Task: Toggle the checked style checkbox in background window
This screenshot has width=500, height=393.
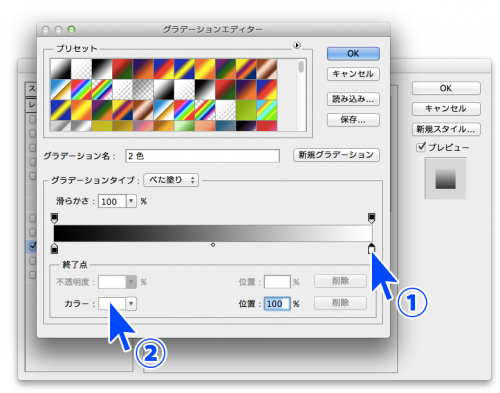Action: pos(32,246)
